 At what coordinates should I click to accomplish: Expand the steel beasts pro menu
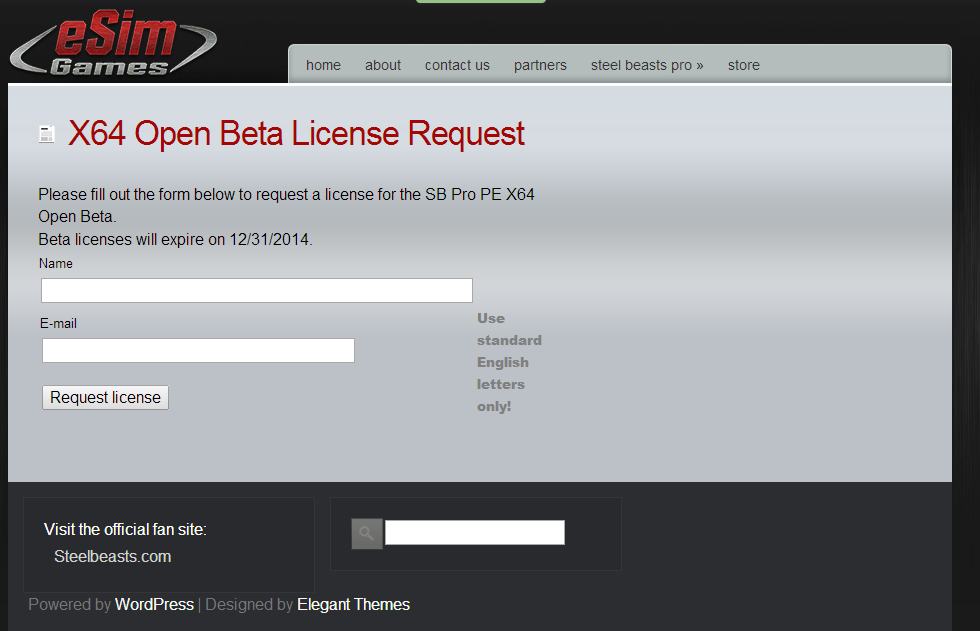[647, 65]
